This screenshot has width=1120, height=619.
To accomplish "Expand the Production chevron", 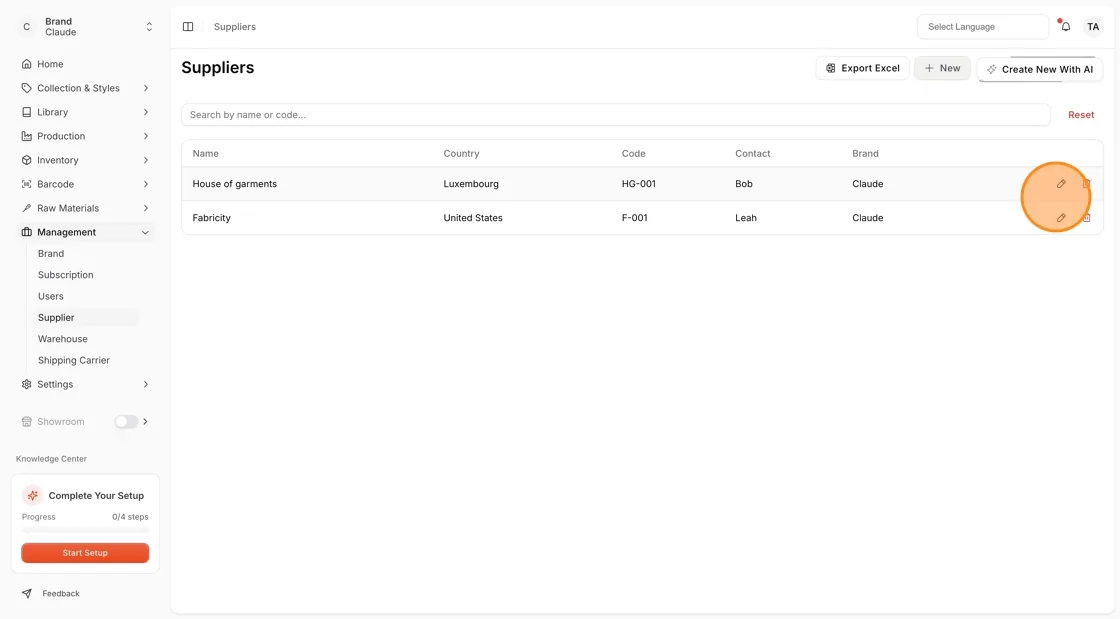I will click(146, 136).
